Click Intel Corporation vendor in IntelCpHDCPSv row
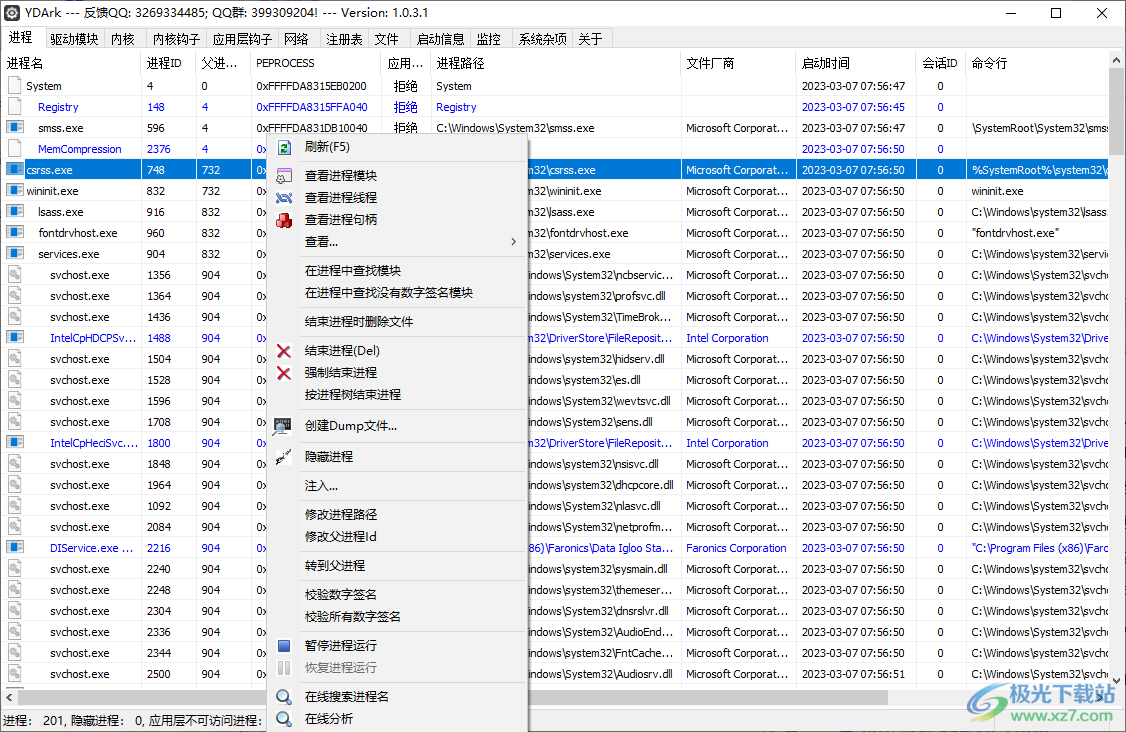Screen dimensions: 1126x732 click(727, 338)
